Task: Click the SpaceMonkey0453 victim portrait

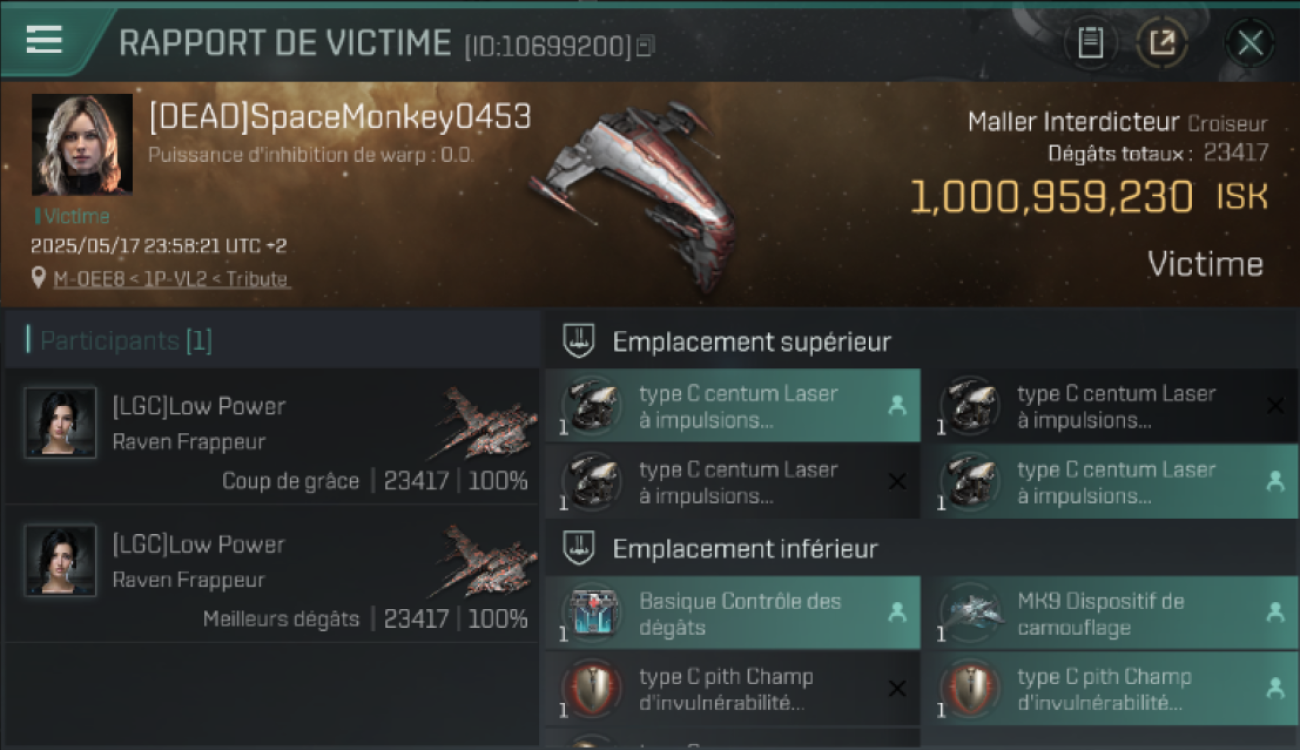Action: (x=82, y=144)
